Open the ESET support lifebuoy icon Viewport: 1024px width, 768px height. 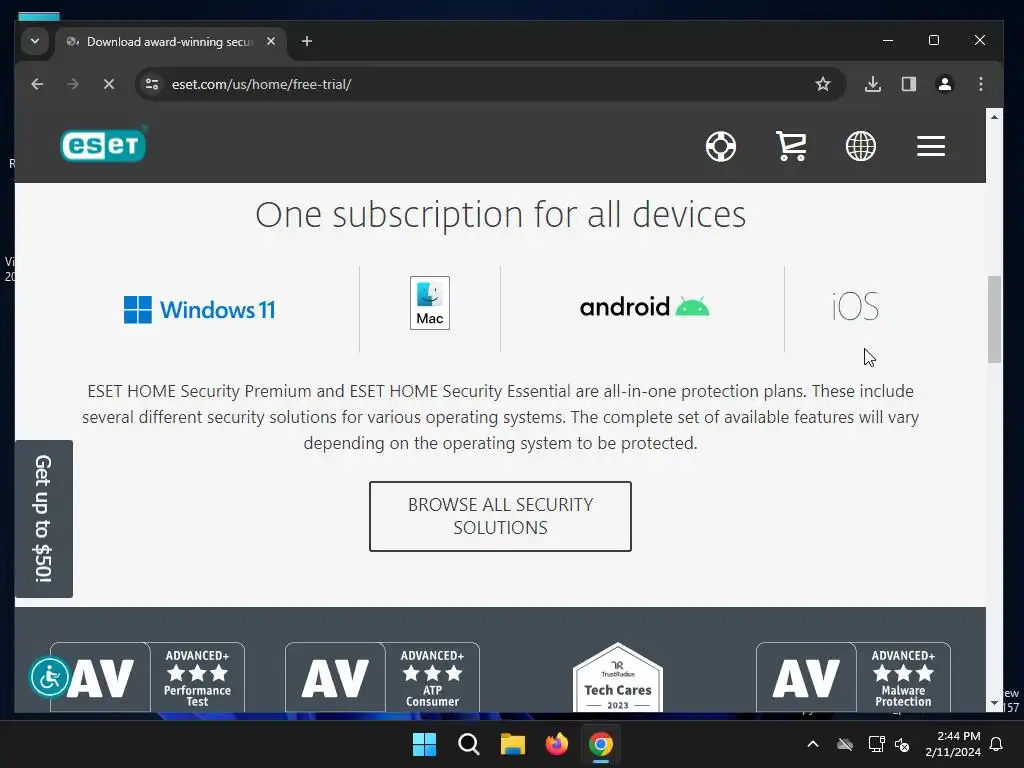(x=721, y=146)
